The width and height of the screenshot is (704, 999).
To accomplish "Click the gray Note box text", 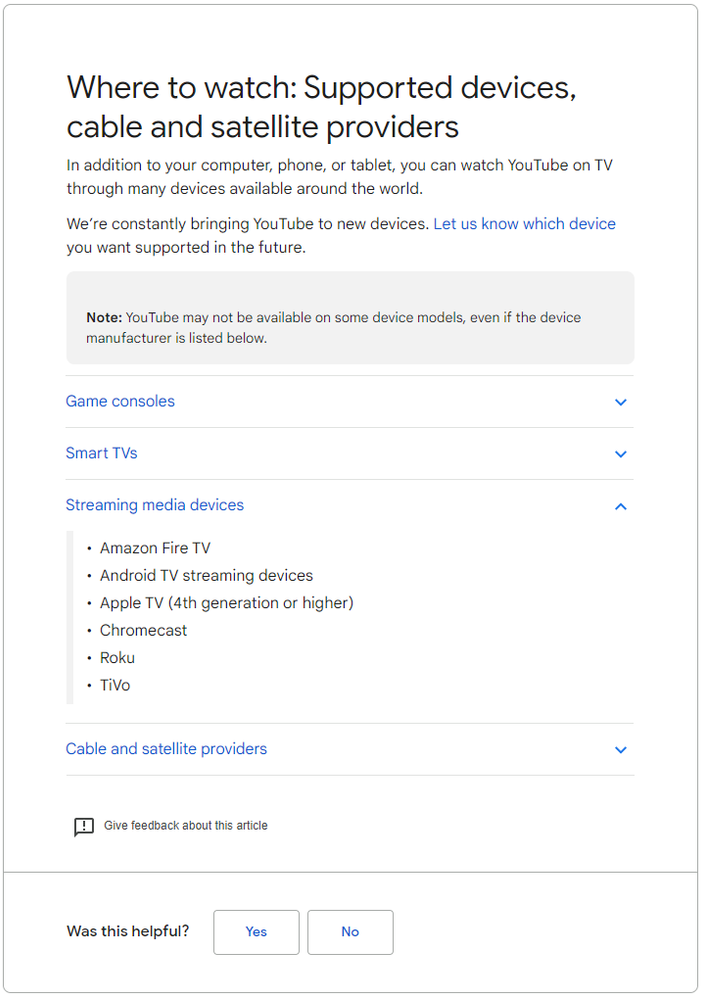I will tap(333, 327).
